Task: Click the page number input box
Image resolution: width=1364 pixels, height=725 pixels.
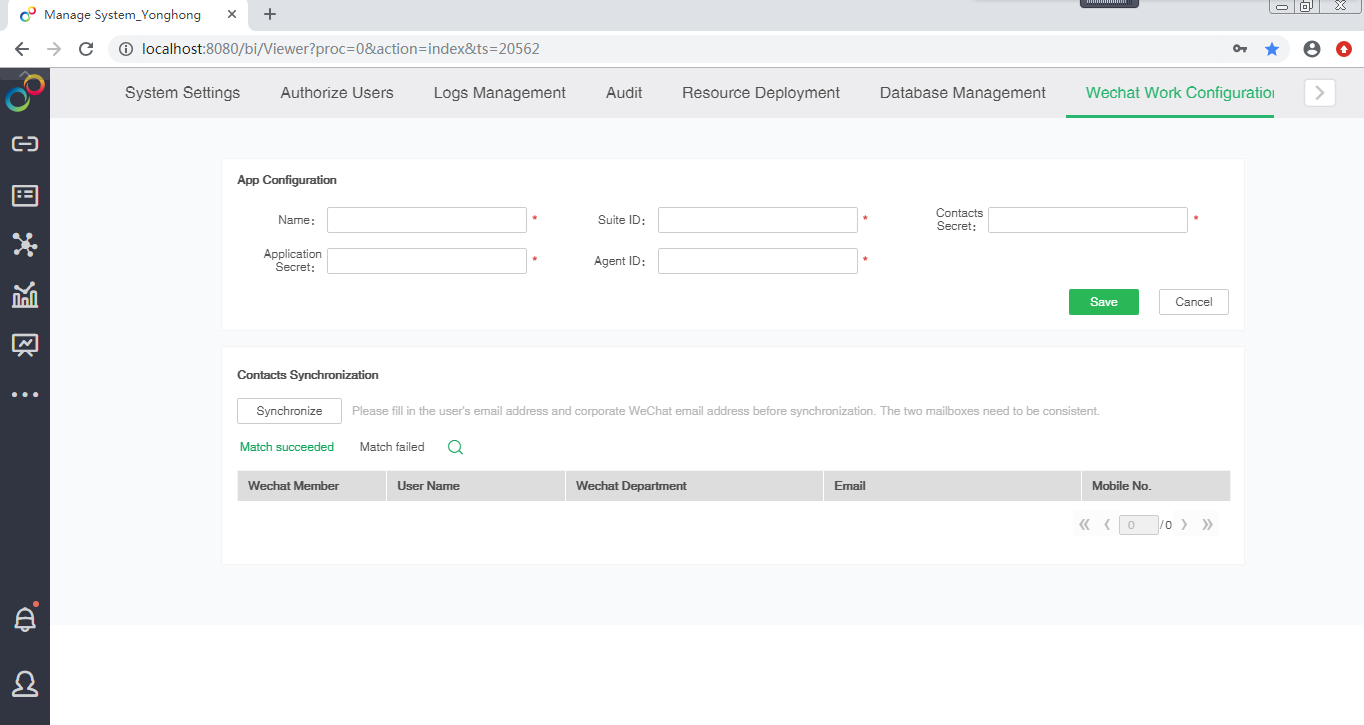Action: (1139, 525)
